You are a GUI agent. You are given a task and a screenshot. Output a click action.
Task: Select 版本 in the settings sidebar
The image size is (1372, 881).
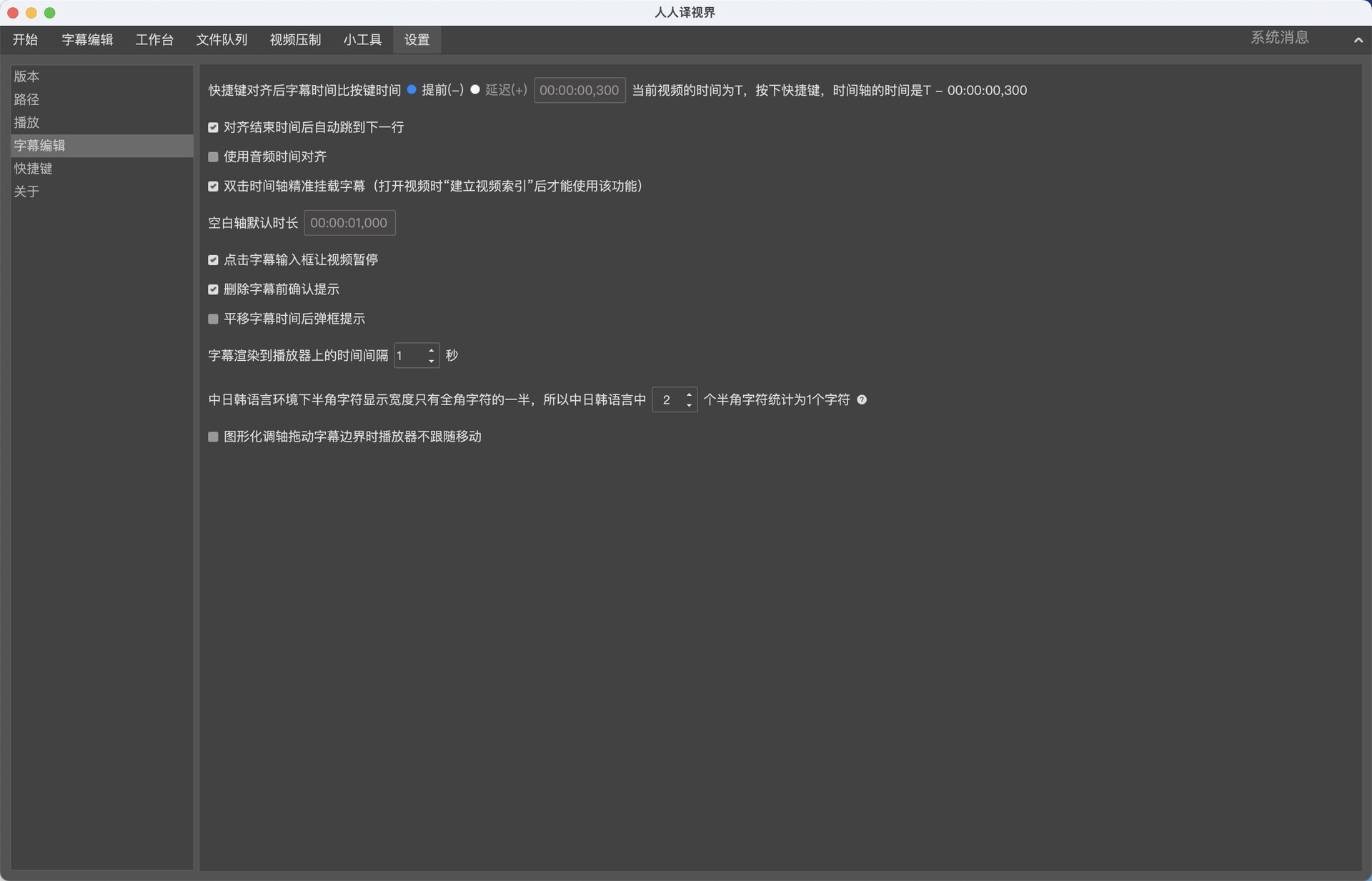pos(101,76)
